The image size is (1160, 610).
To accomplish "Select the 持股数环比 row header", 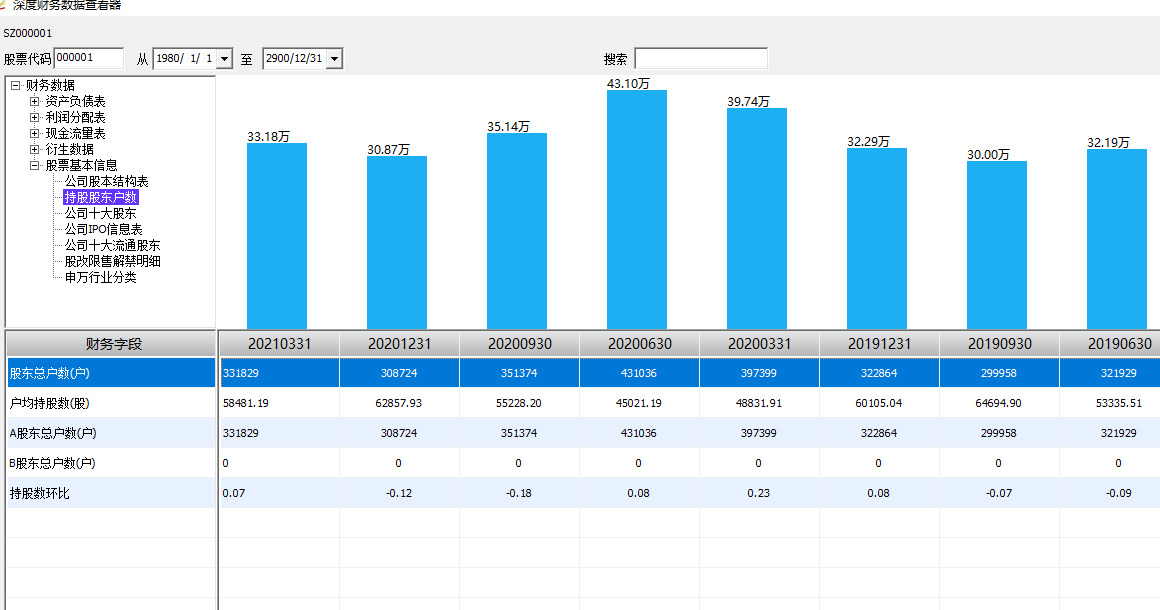I will [112, 493].
